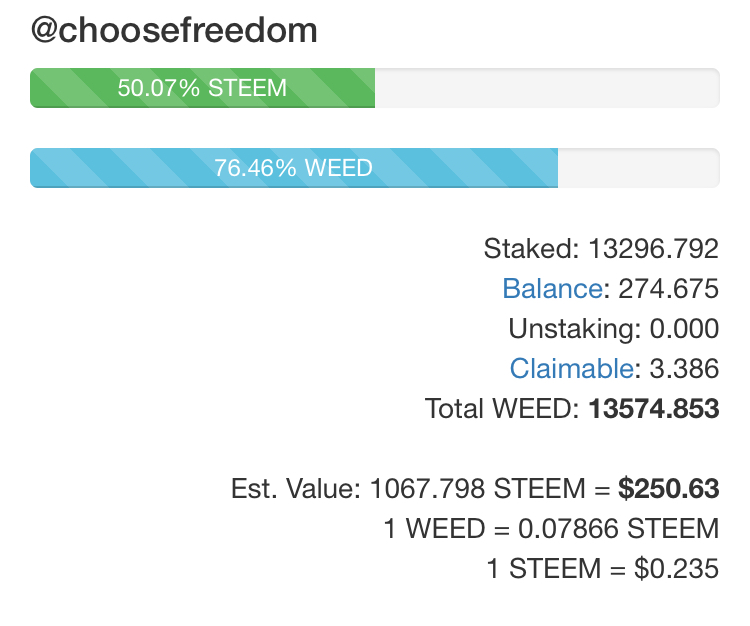The height and width of the screenshot is (626, 750).
Task: Click the 76.46% WEED percentage label
Action: (x=293, y=168)
